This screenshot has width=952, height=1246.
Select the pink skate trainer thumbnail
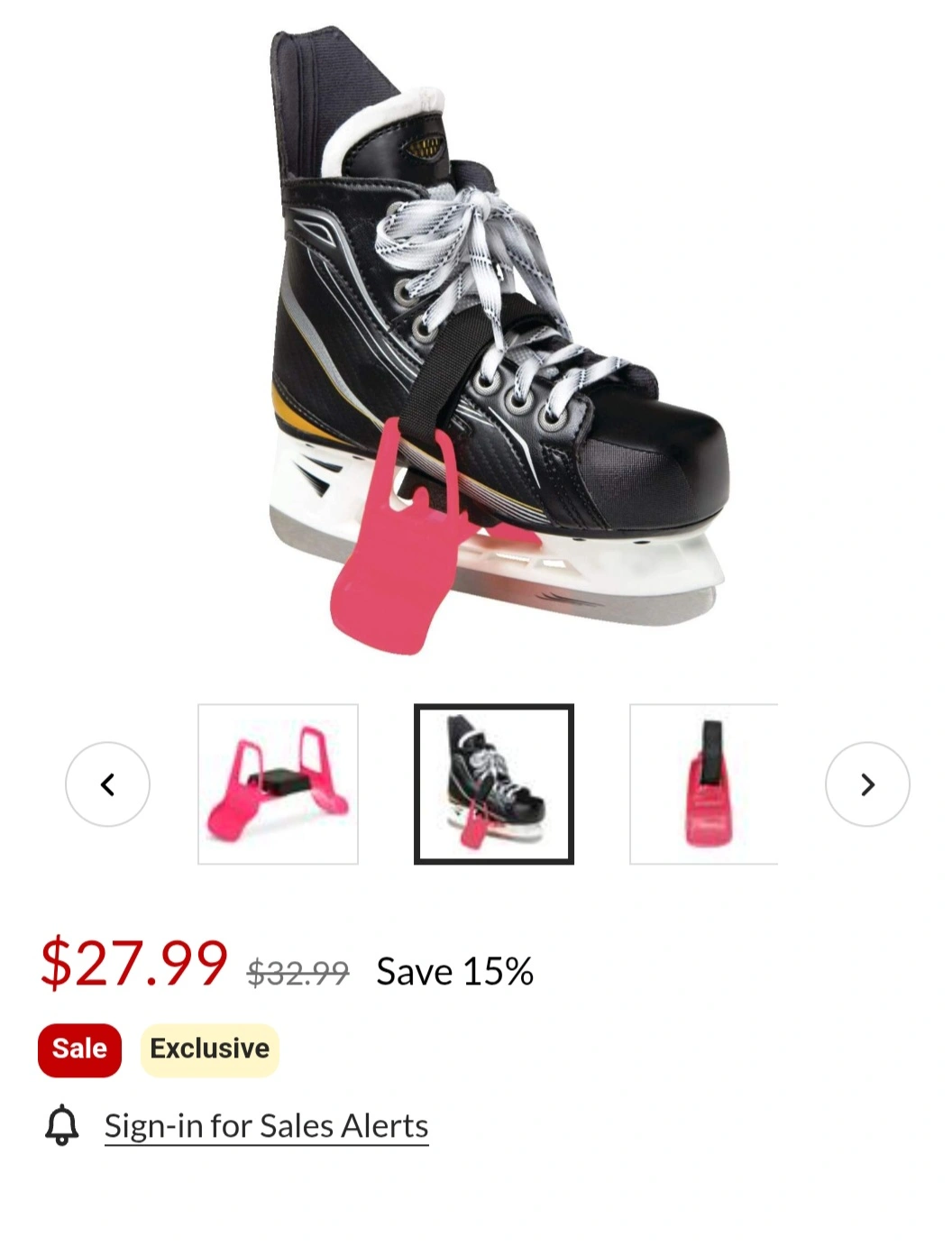(278, 783)
